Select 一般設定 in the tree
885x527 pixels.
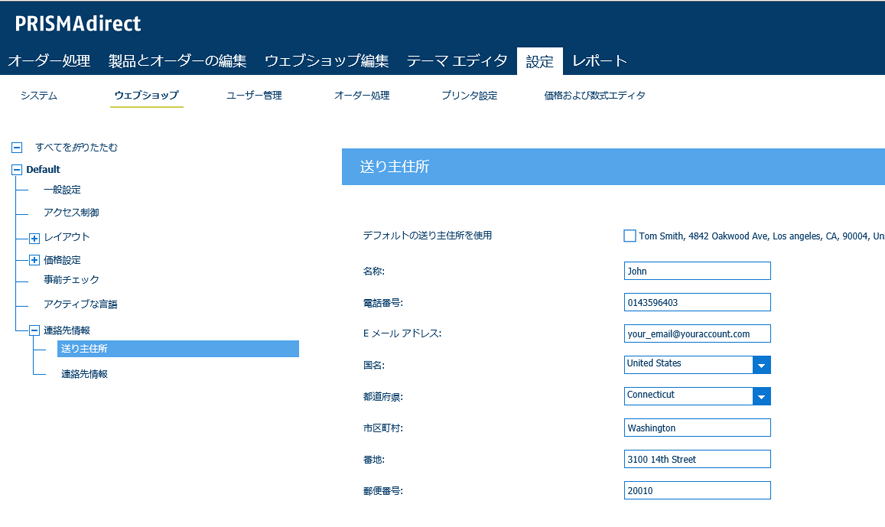(x=62, y=190)
